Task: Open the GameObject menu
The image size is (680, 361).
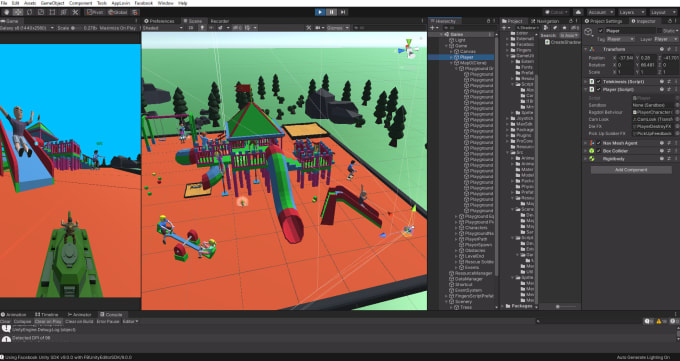Action: coord(52,3)
